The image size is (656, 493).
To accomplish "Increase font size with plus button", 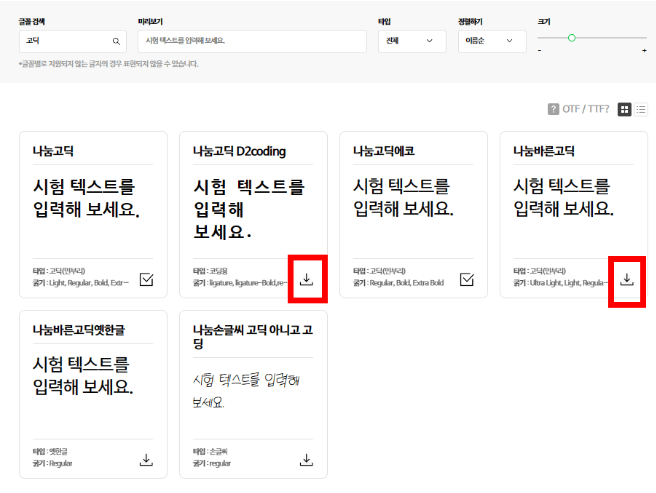I will click(644, 51).
